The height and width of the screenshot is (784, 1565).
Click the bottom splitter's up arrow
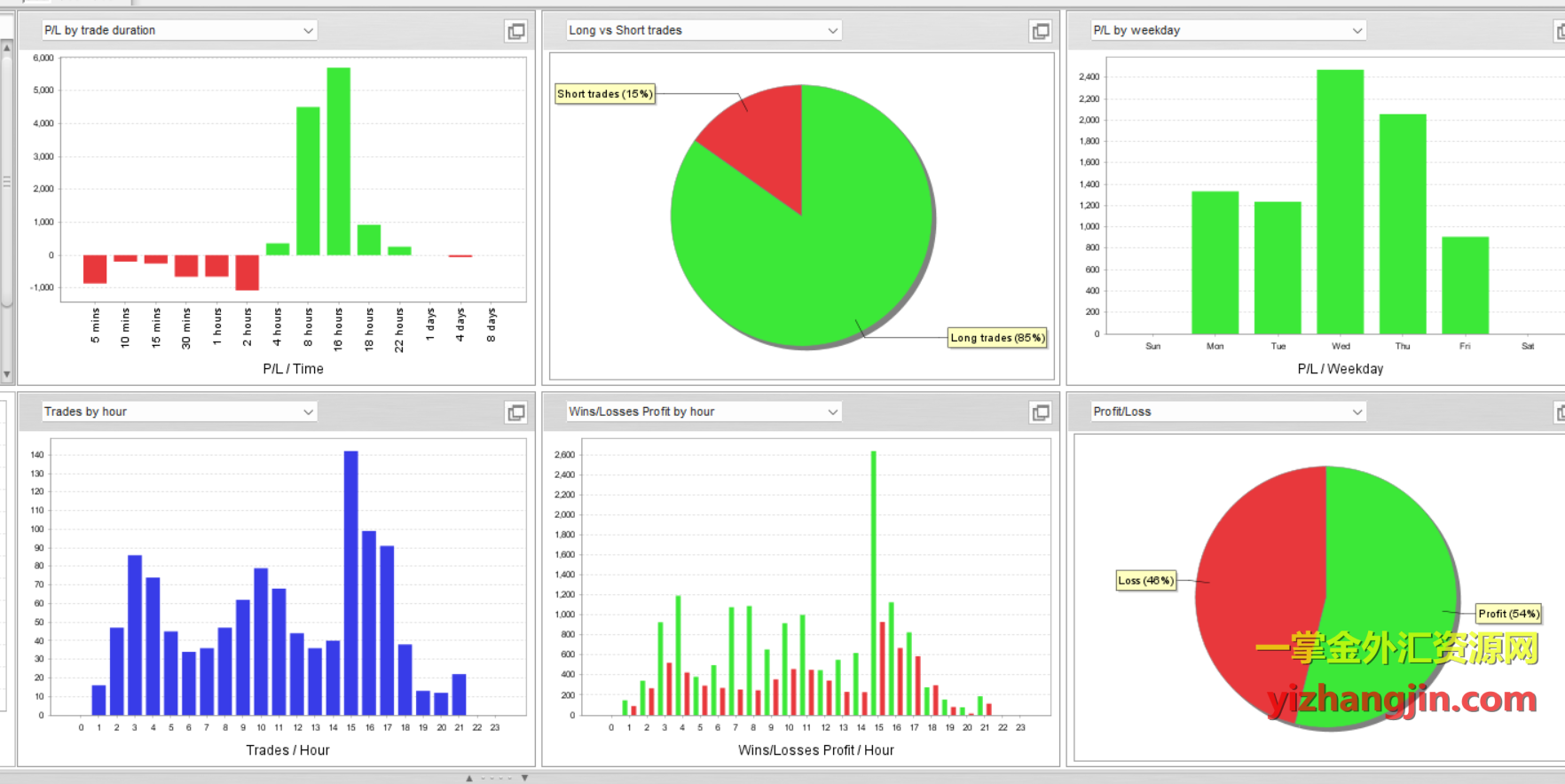tap(469, 778)
